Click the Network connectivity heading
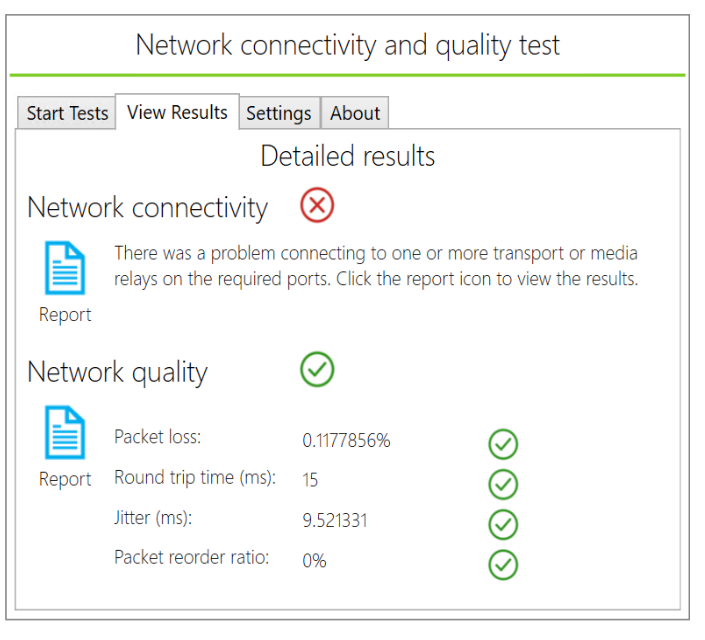The image size is (705, 640). coord(147,208)
